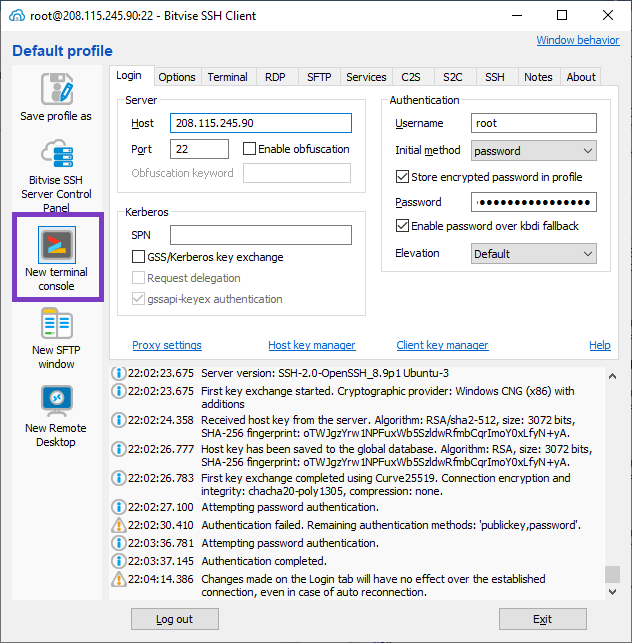Open the Terminal tab
632x643 pixels.
228,77
